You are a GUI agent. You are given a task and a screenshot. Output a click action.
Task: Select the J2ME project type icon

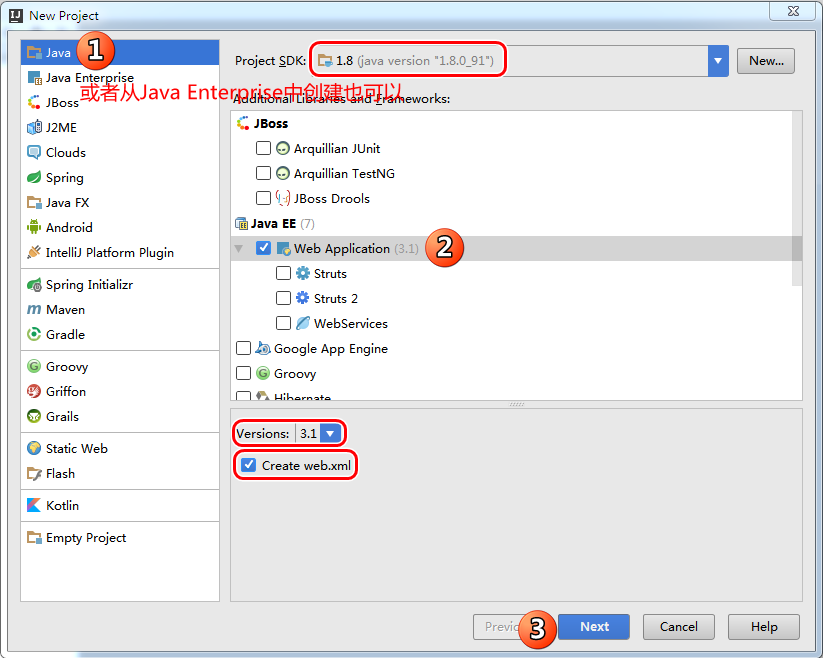click(x=34, y=128)
